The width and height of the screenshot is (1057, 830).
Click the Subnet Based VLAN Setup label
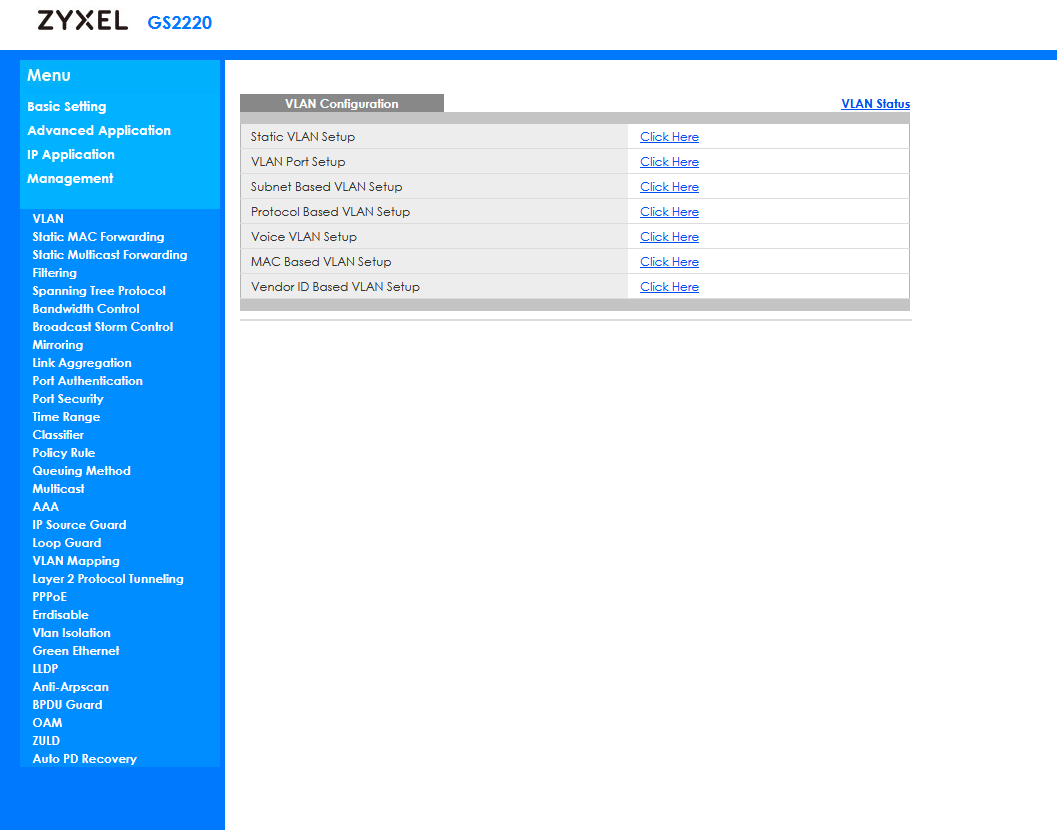tap(326, 187)
